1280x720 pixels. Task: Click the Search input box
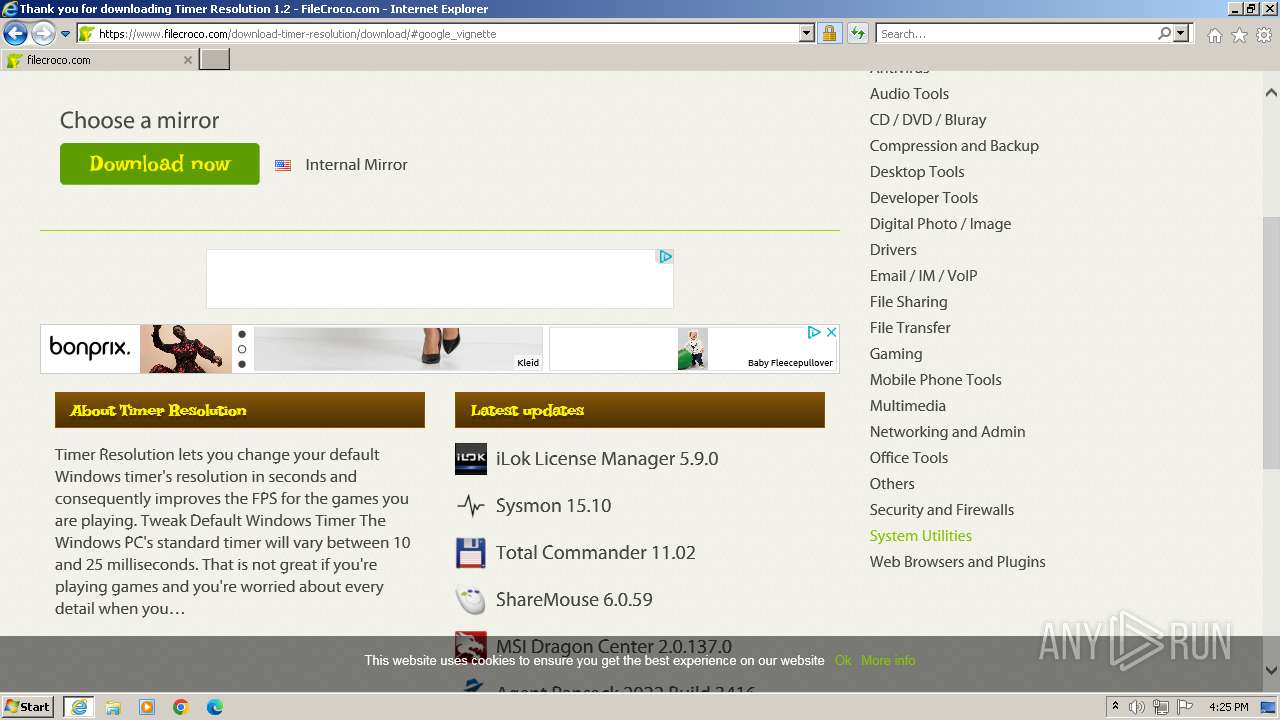(x=1015, y=34)
